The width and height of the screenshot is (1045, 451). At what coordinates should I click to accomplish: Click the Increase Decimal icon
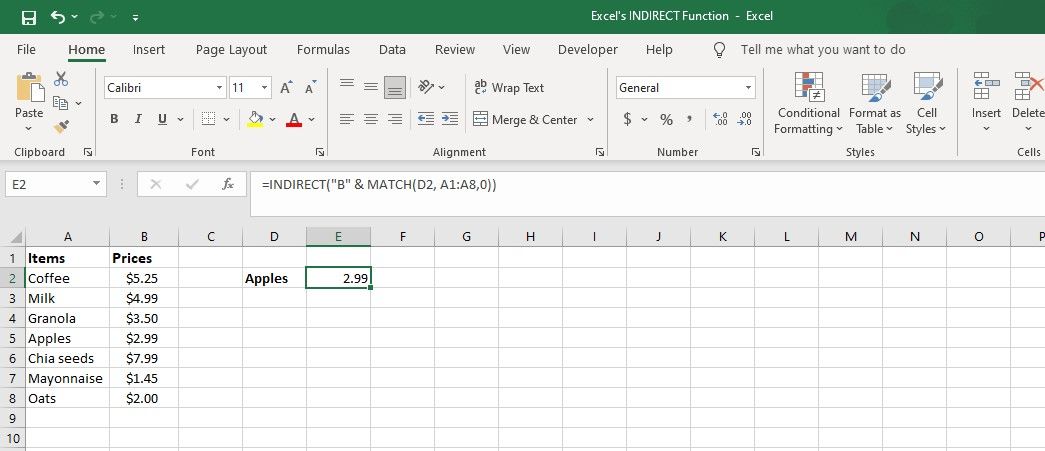click(x=720, y=120)
